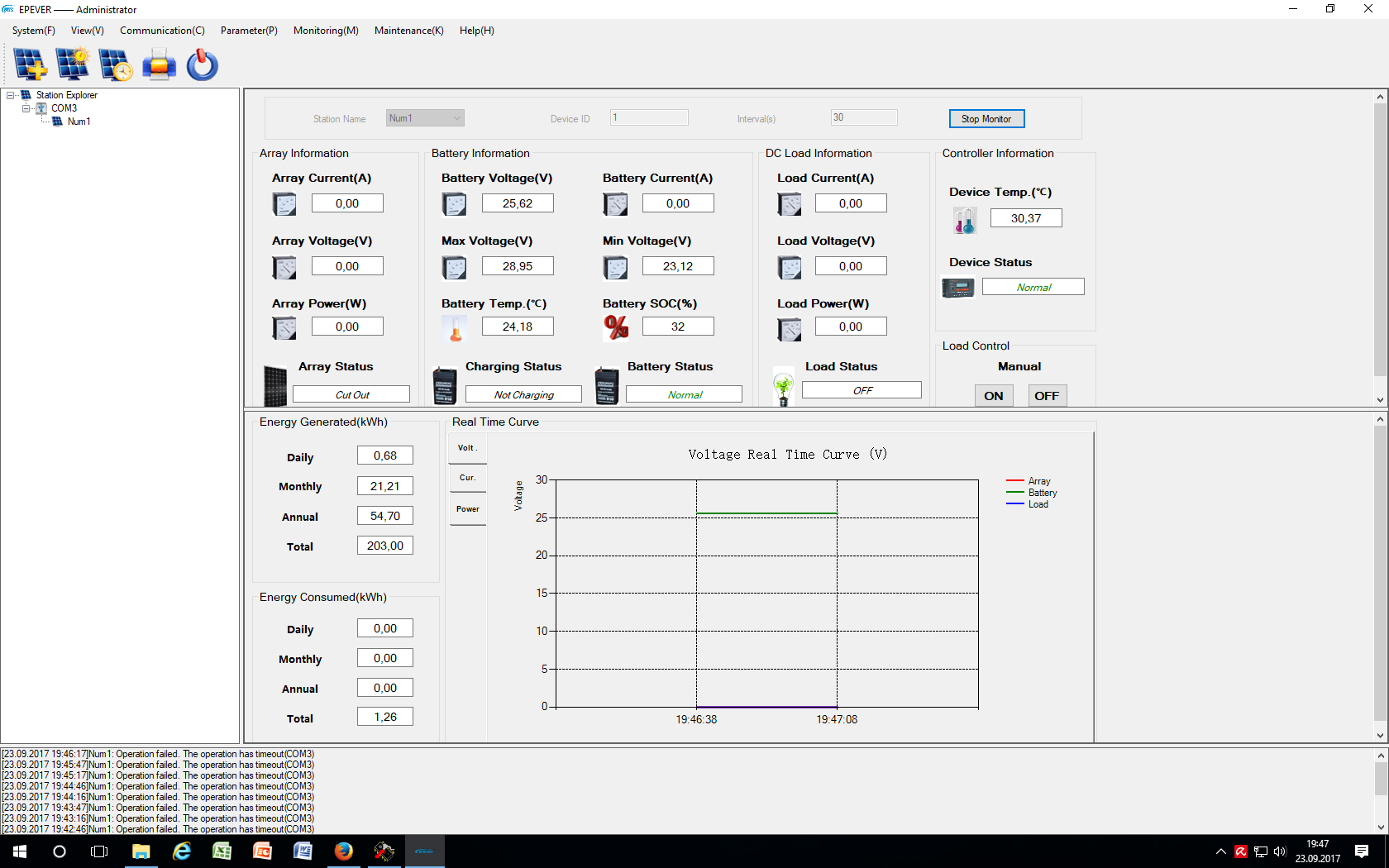
Task: Click the printer icon in toolbar
Action: point(159,64)
